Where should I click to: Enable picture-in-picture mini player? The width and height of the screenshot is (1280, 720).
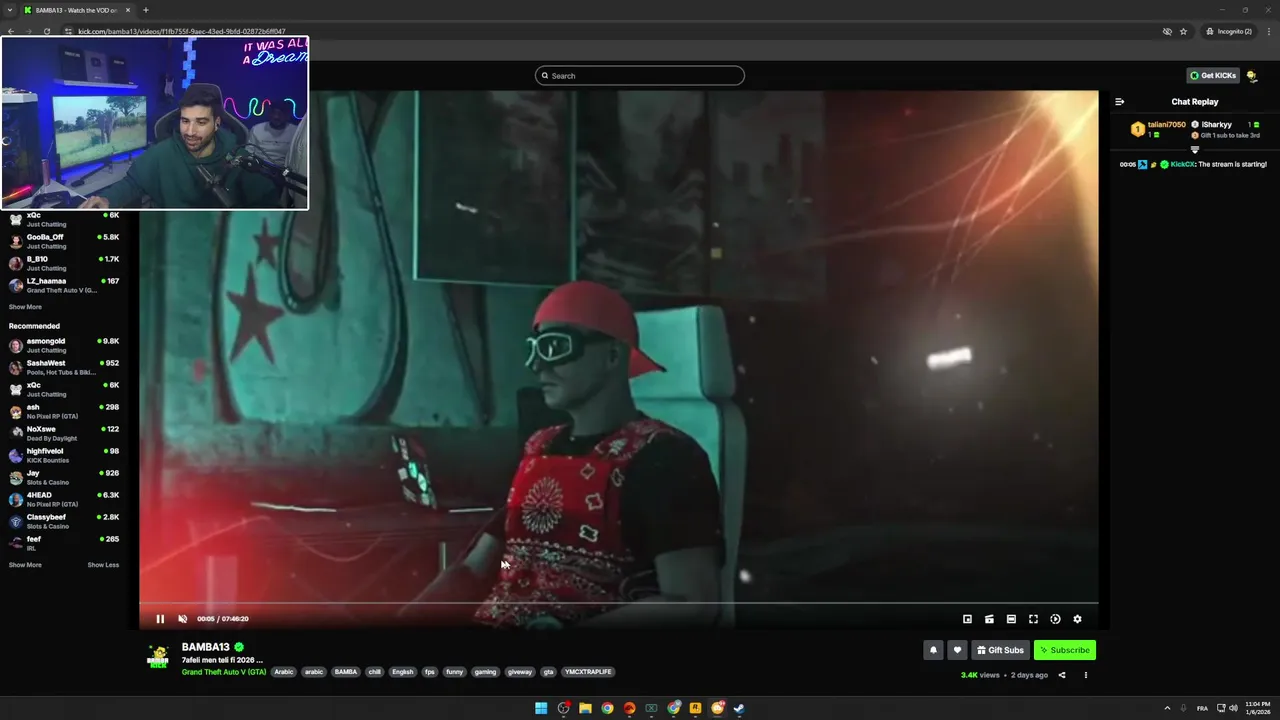[967, 619]
